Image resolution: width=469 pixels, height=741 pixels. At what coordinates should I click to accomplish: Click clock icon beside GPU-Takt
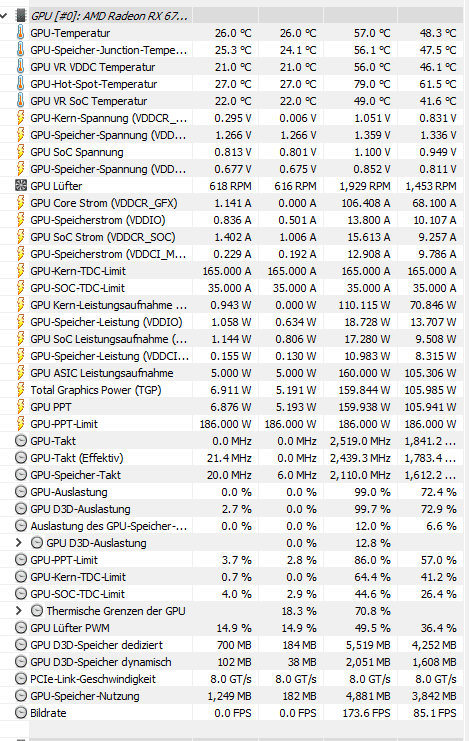[x=21, y=441]
